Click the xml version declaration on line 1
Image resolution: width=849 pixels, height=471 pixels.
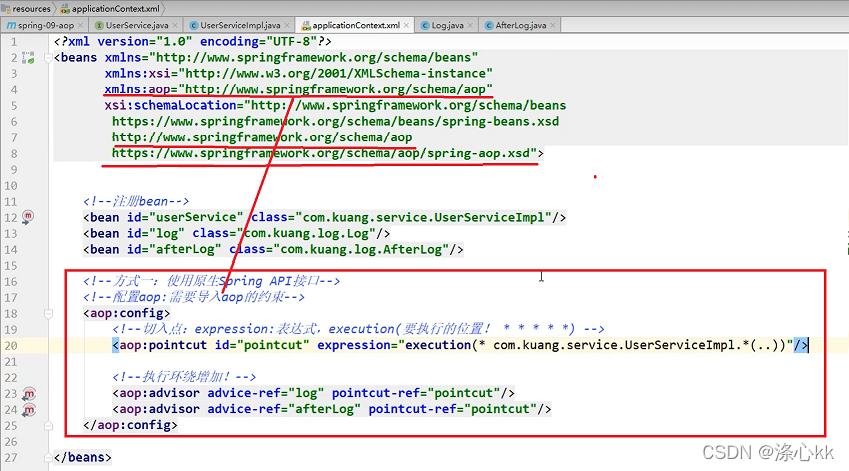[193, 42]
